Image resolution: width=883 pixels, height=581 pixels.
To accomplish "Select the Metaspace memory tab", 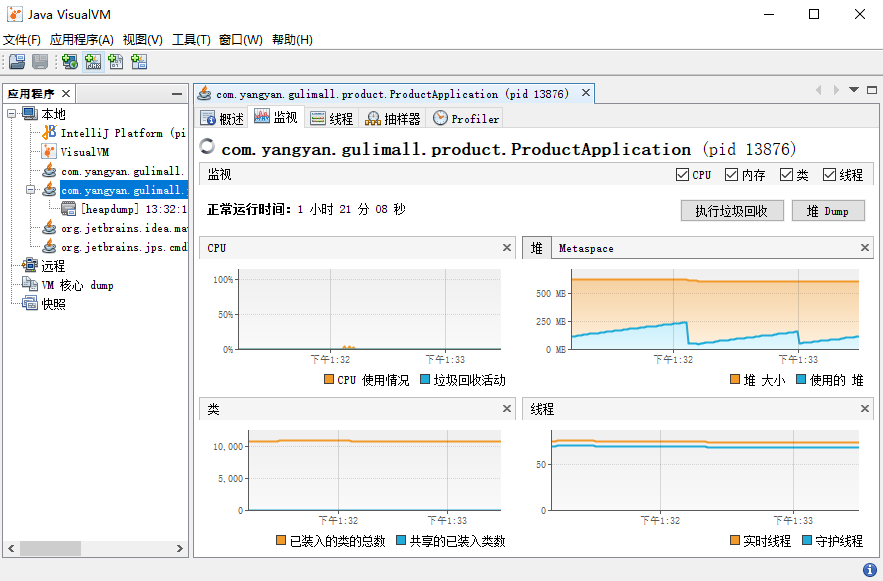I will pos(586,248).
